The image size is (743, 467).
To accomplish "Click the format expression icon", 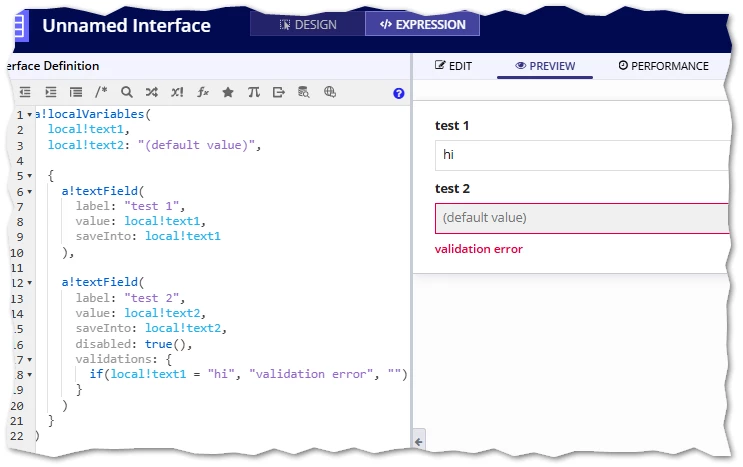I will [x=76, y=92].
